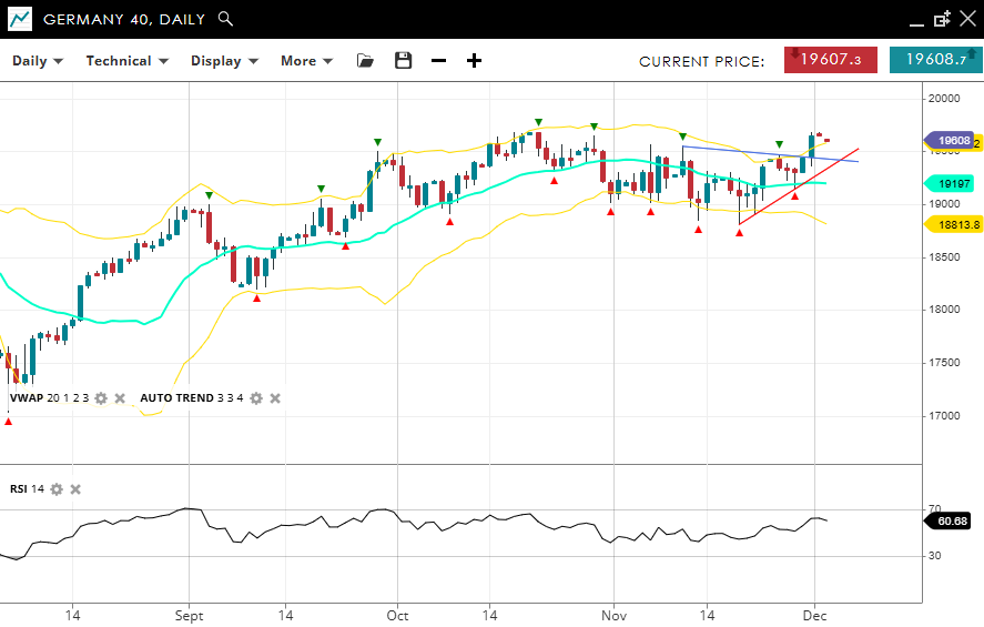Expand the Daily timeframe dropdown

pos(38,61)
